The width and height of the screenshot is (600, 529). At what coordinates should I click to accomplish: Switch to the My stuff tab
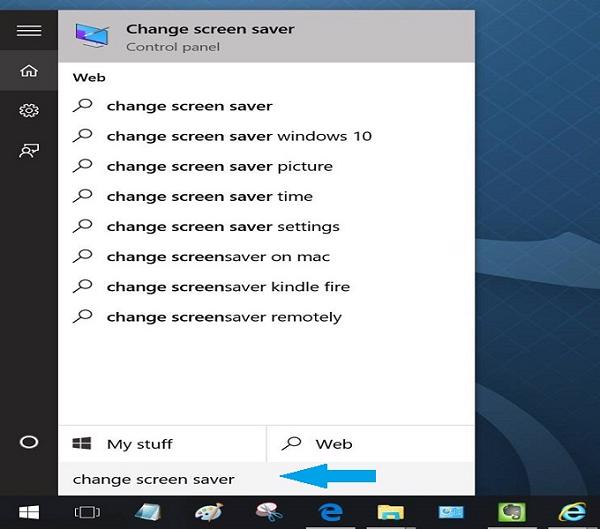pyautogui.click(x=162, y=444)
